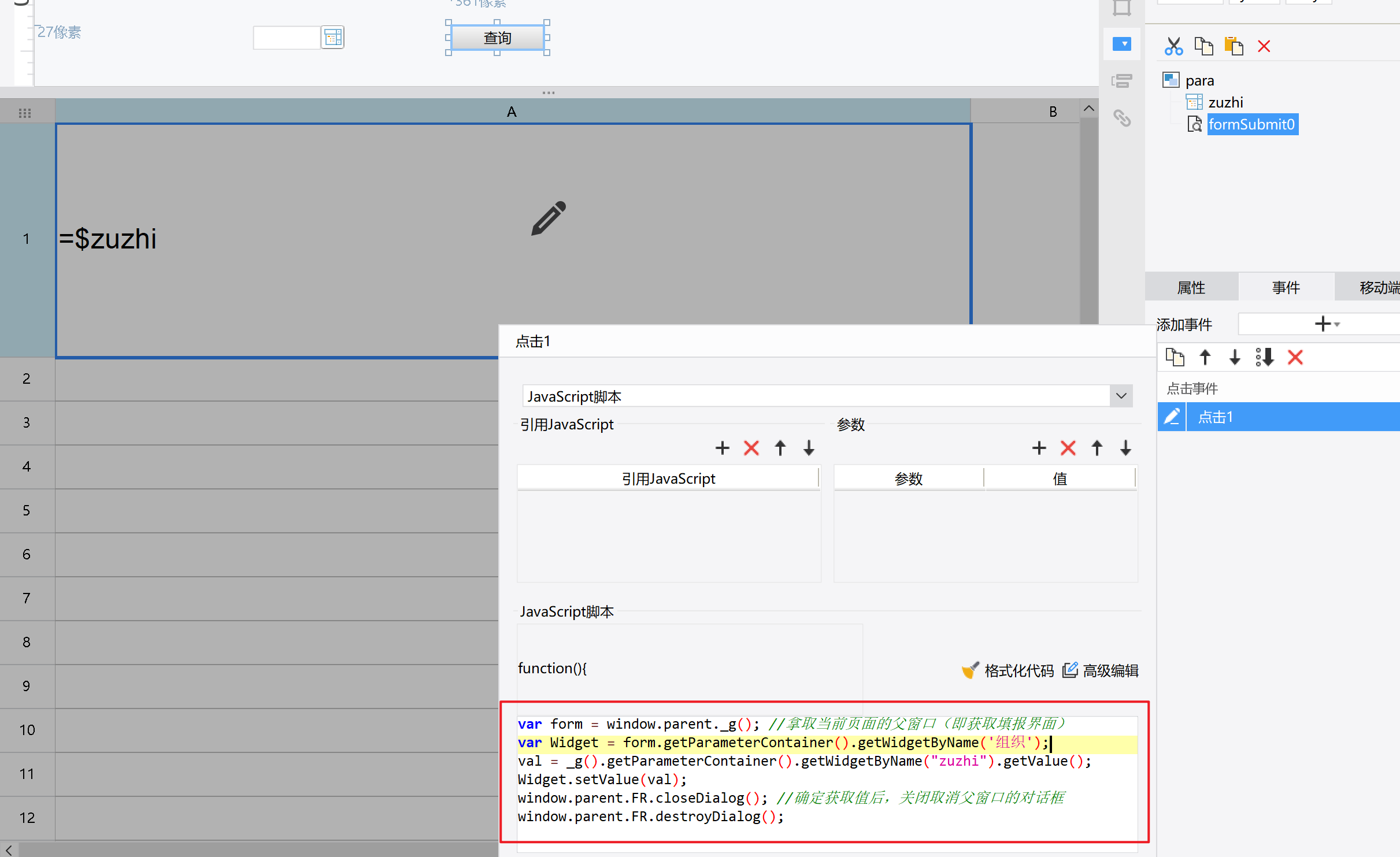Click column B header
The width and height of the screenshot is (1400, 857).
[x=1053, y=111]
